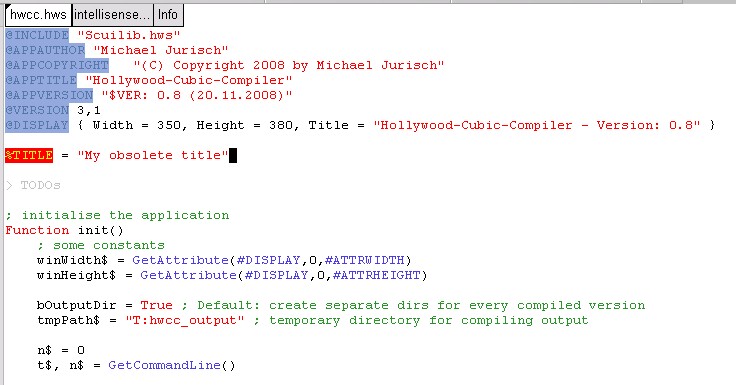736x385 pixels.
Task: Click the True value of bOutputDir
Action: pyautogui.click(x=156, y=306)
